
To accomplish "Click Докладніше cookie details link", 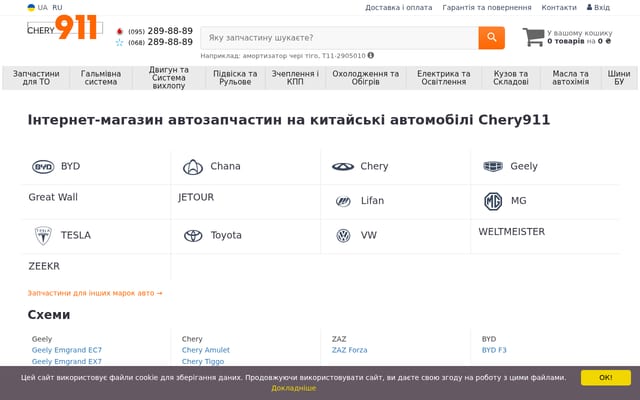I will tap(293, 388).
